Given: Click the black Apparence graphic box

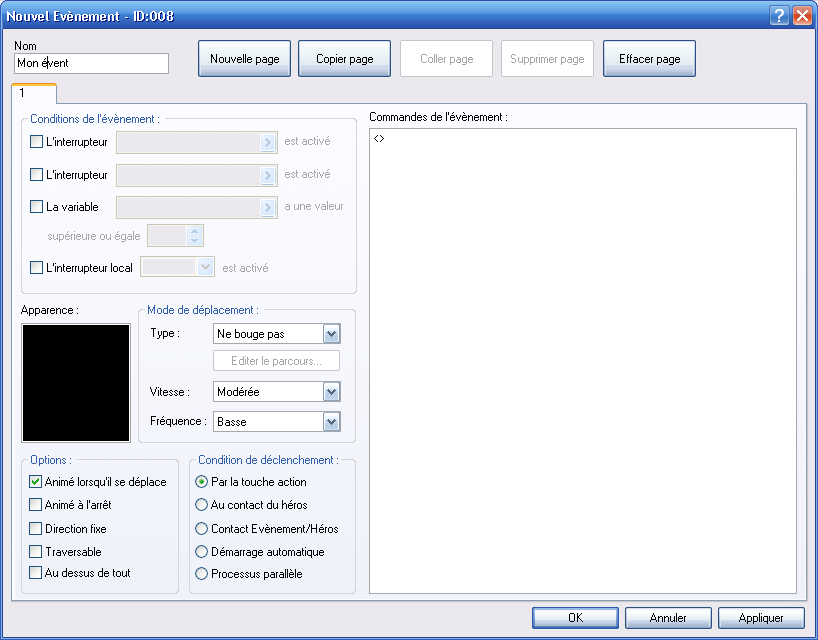Looking at the screenshot, I should 76,383.
